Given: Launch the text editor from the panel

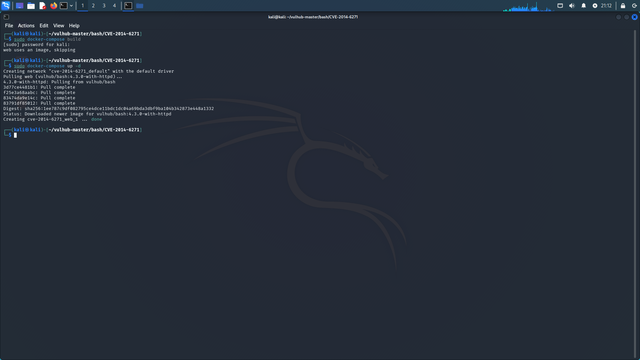Looking at the screenshot, I should pyautogui.click(x=42, y=6).
